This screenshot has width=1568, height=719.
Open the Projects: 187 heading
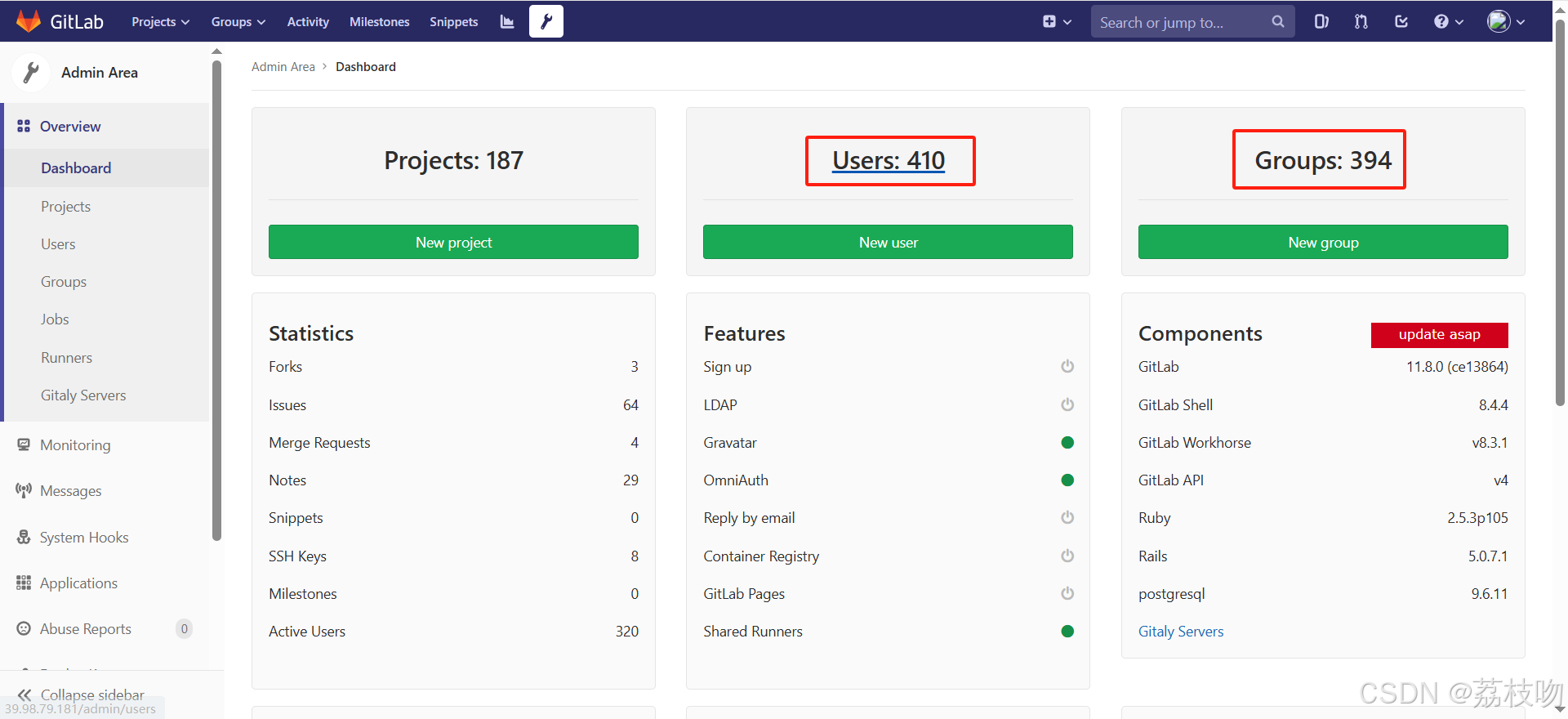click(453, 161)
